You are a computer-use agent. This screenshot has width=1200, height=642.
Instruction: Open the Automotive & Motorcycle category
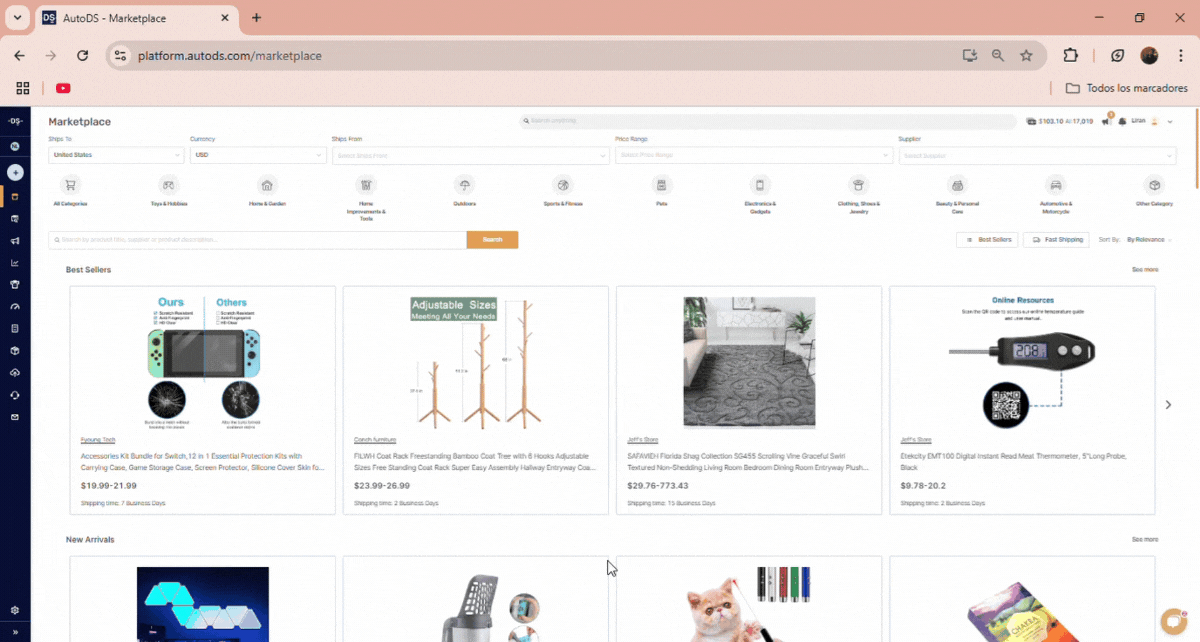click(1055, 186)
